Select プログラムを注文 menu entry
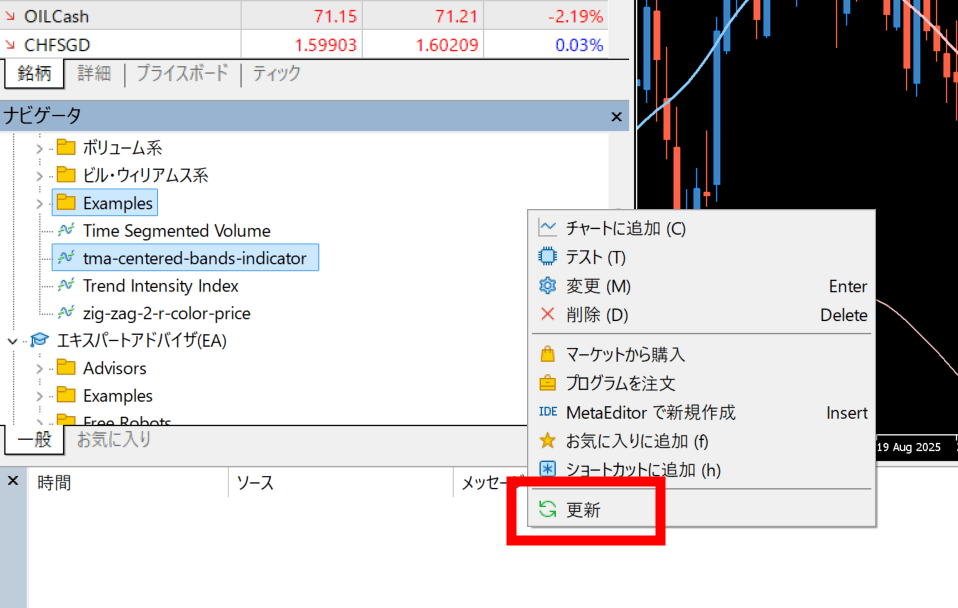The width and height of the screenshot is (958, 608). [703, 383]
